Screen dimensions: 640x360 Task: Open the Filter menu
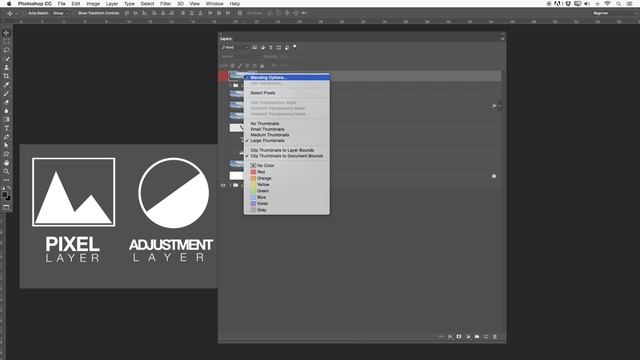165,4
